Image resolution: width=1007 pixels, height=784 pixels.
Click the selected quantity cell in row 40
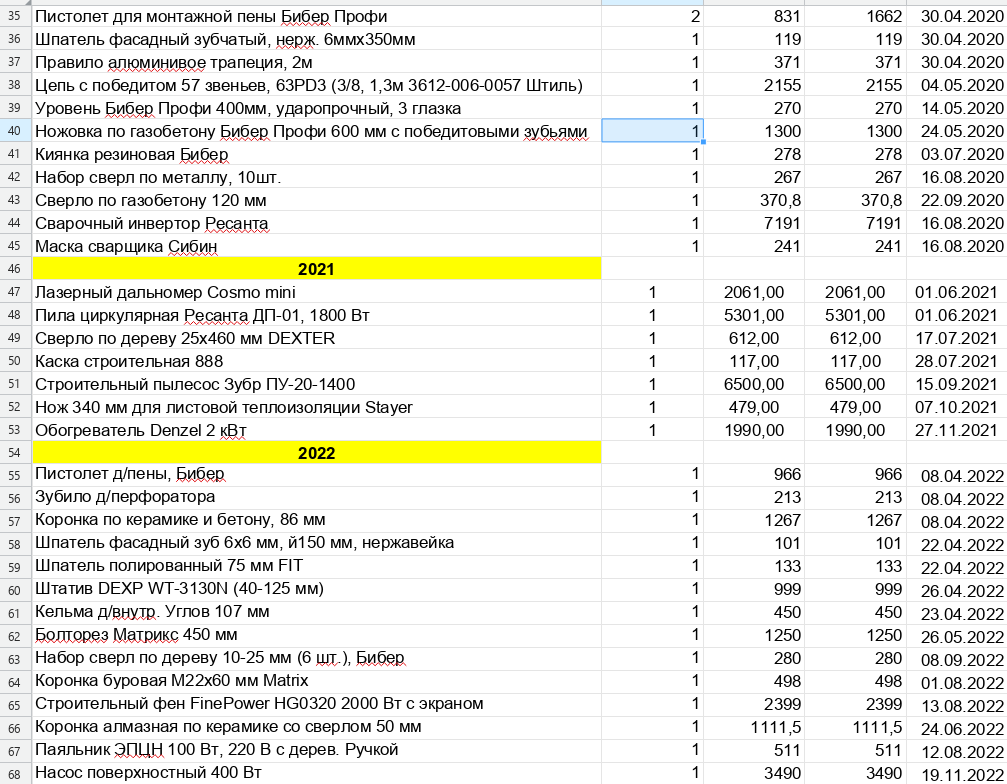click(x=652, y=131)
